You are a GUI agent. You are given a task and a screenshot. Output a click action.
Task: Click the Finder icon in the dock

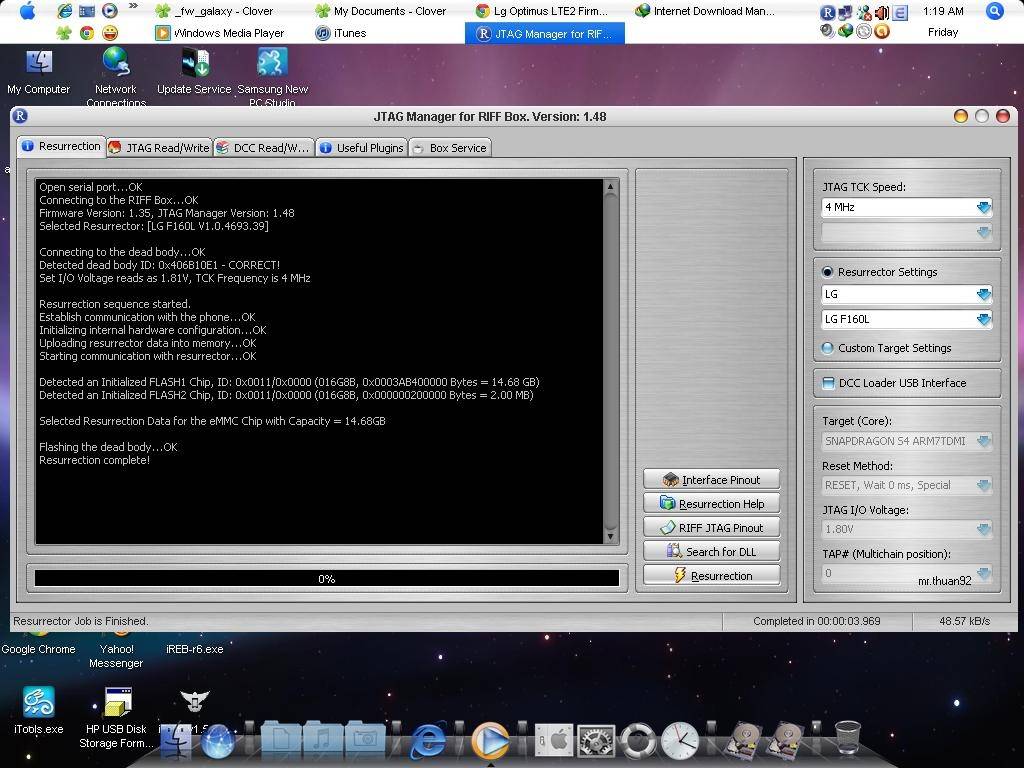176,741
